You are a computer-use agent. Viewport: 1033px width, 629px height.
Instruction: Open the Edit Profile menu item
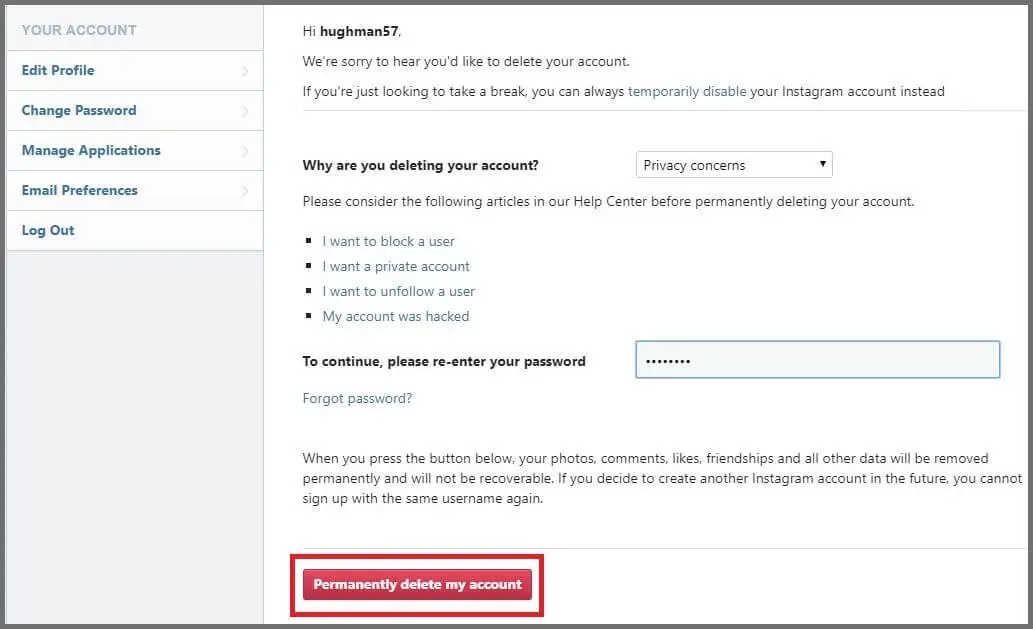coord(58,70)
